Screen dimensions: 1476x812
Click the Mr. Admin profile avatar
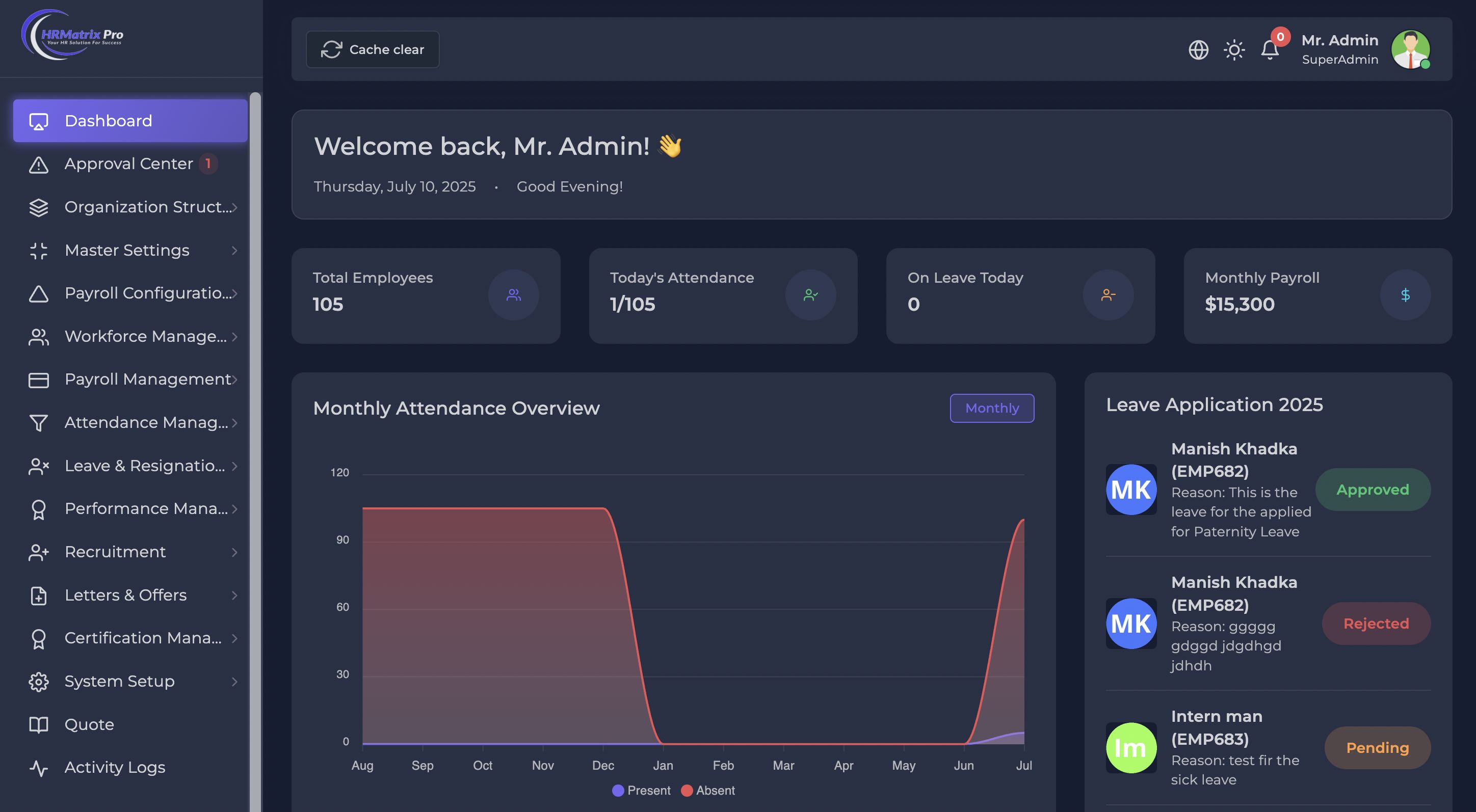click(1410, 50)
